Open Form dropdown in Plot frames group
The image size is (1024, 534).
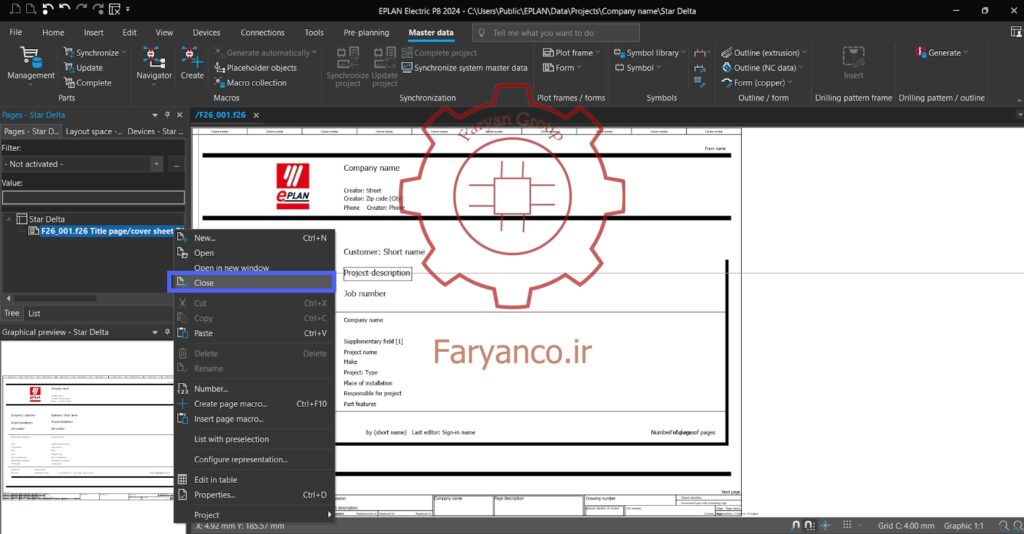562,68
